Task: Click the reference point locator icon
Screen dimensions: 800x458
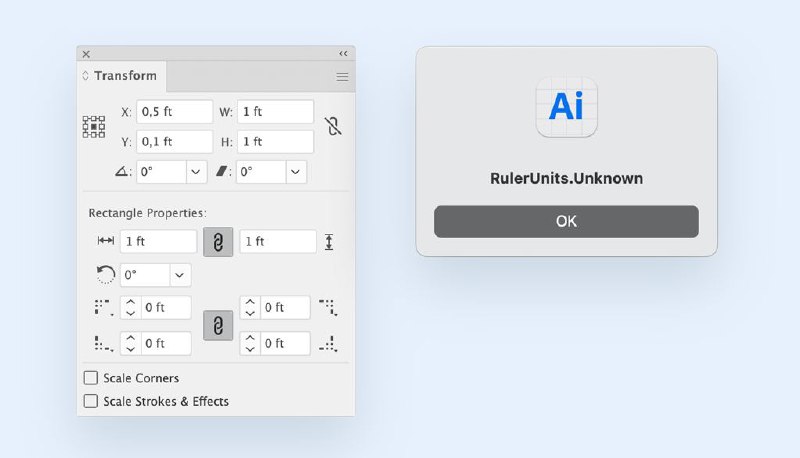Action: click(x=94, y=126)
